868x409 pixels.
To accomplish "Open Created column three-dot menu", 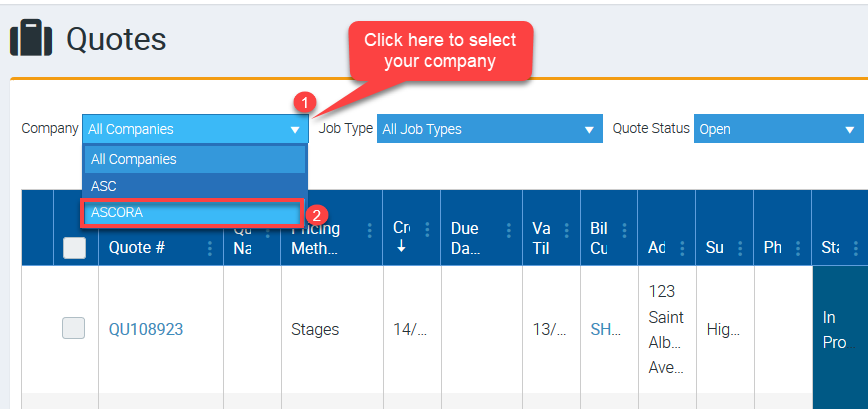I will point(427,230).
